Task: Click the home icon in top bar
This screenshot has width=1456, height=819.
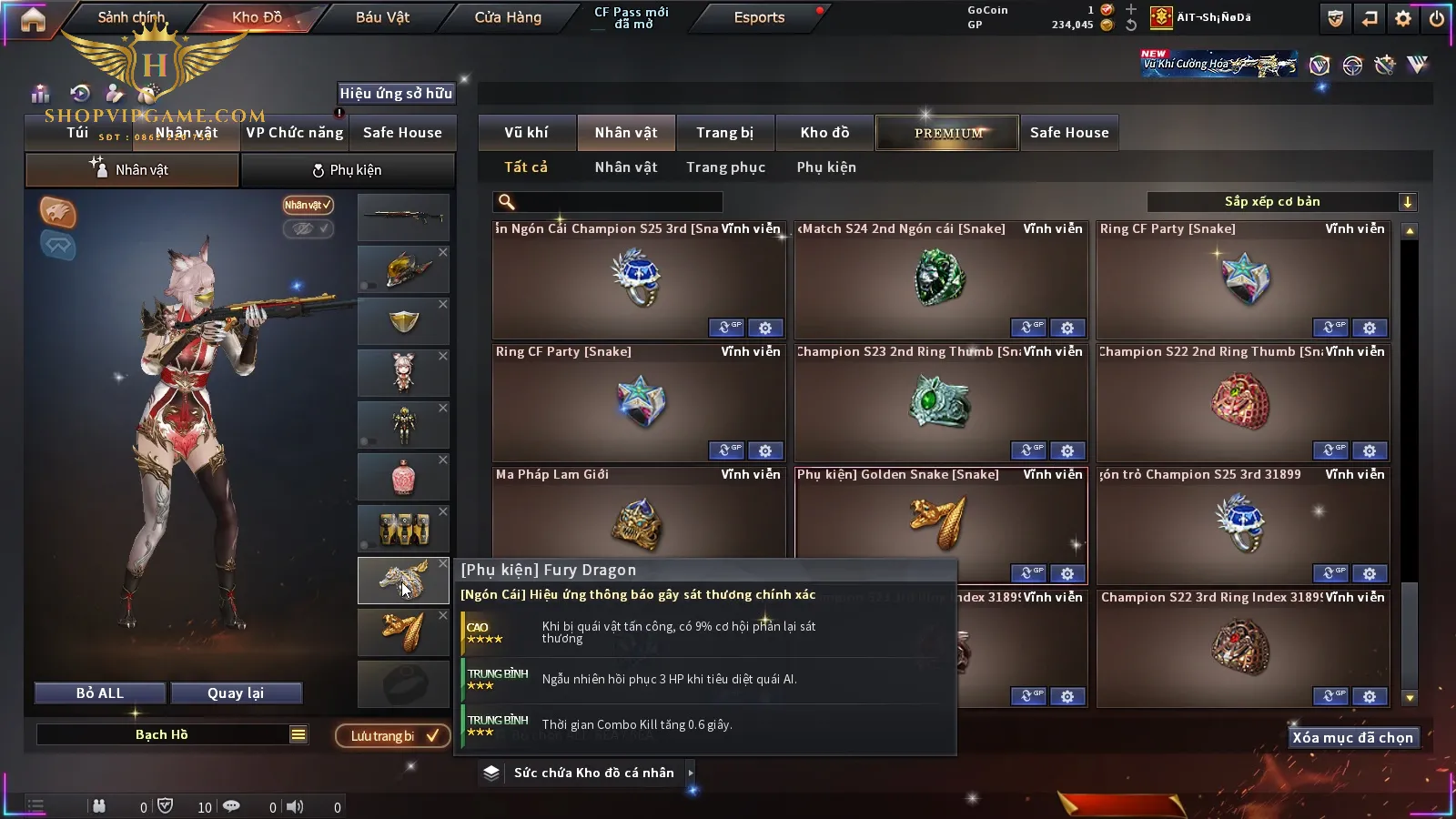Action: click(x=33, y=19)
